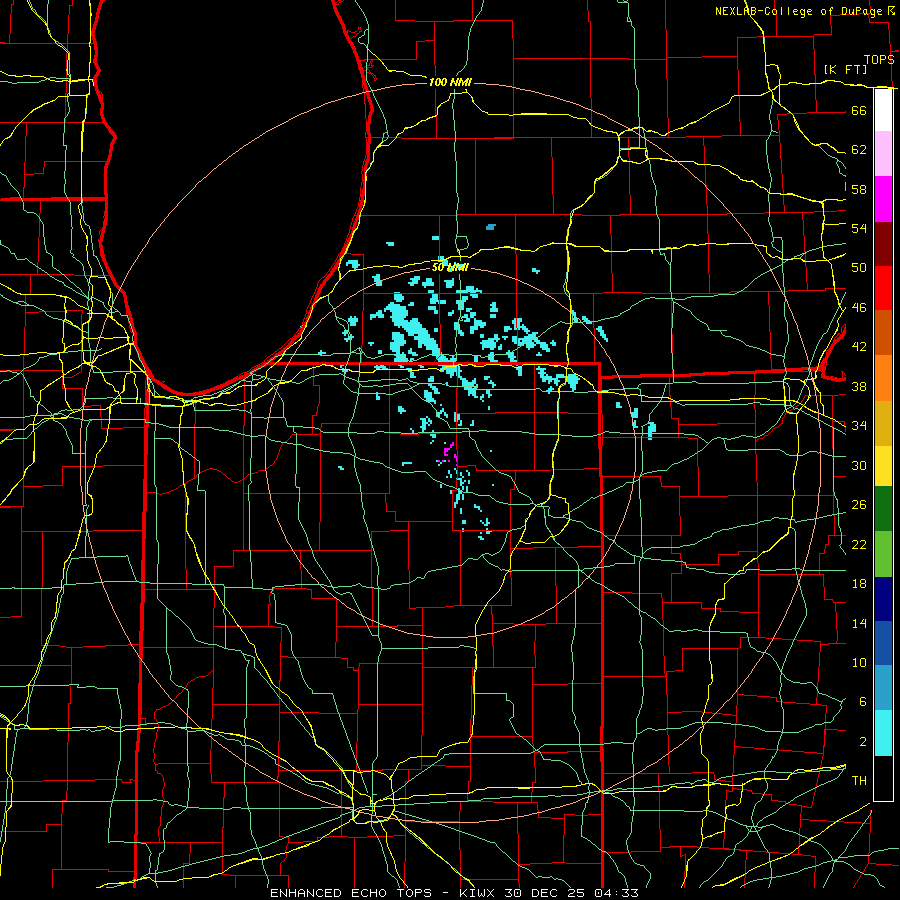Click the light pink legend swatch
900x900 pixels.
pos(883,154)
